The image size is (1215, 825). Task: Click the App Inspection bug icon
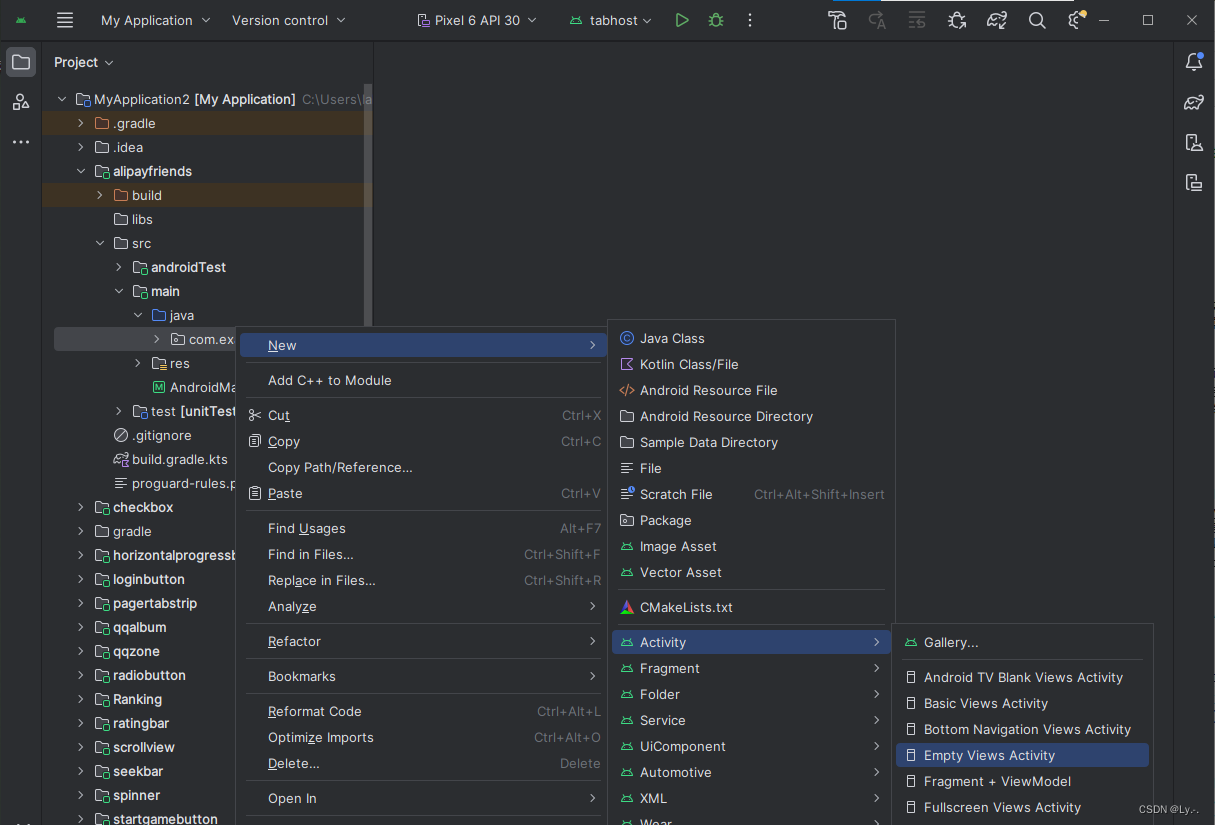click(x=957, y=20)
